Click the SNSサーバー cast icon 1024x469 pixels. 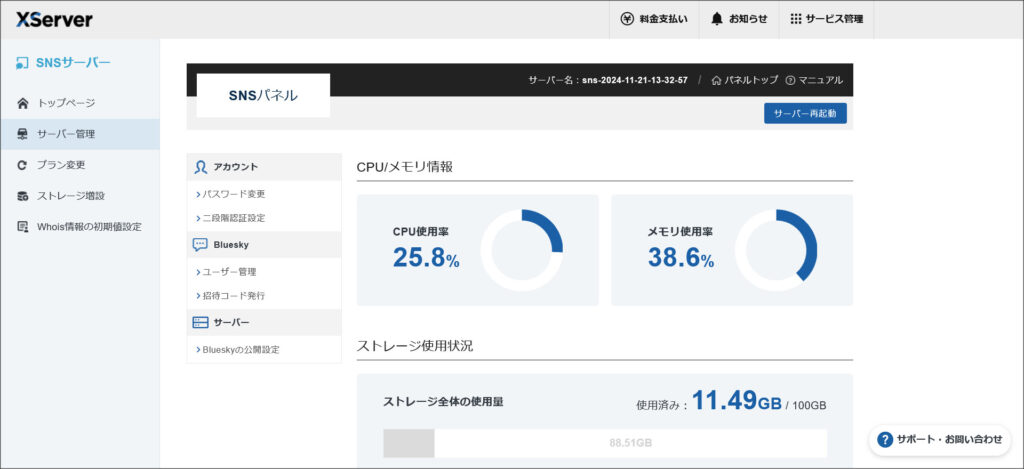click(x=23, y=63)
